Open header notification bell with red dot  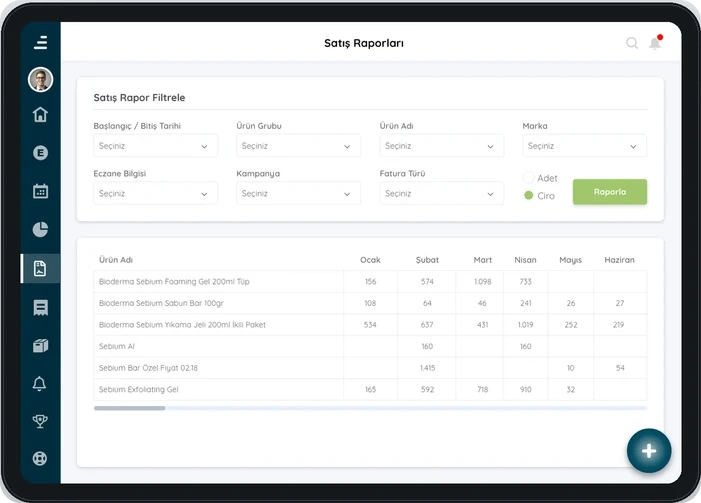[655, 42]
